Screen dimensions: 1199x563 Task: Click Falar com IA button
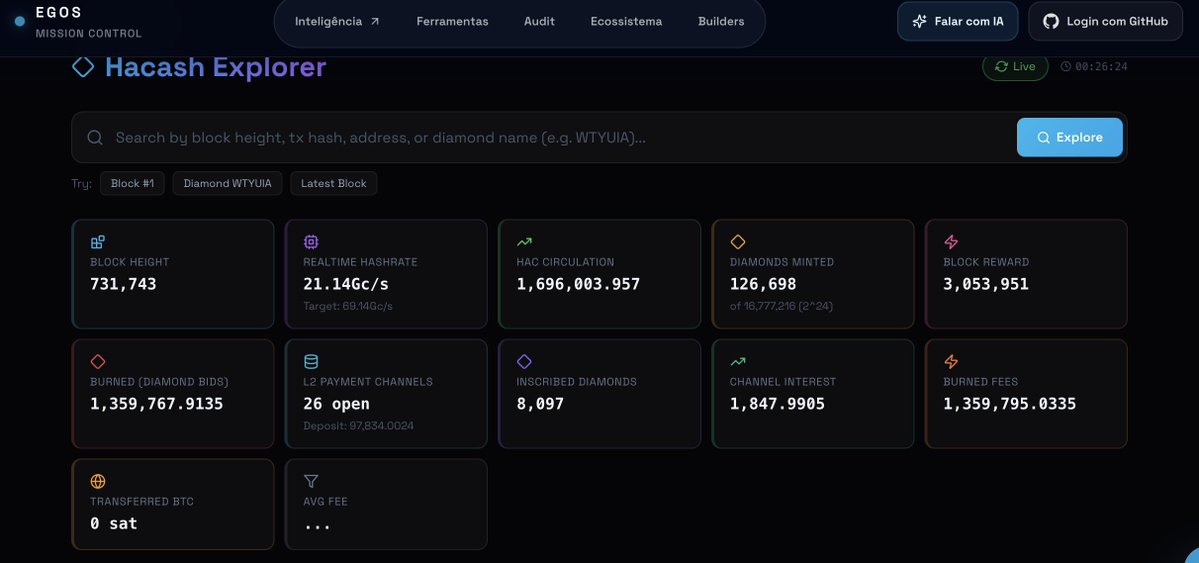tap(957, 21)
